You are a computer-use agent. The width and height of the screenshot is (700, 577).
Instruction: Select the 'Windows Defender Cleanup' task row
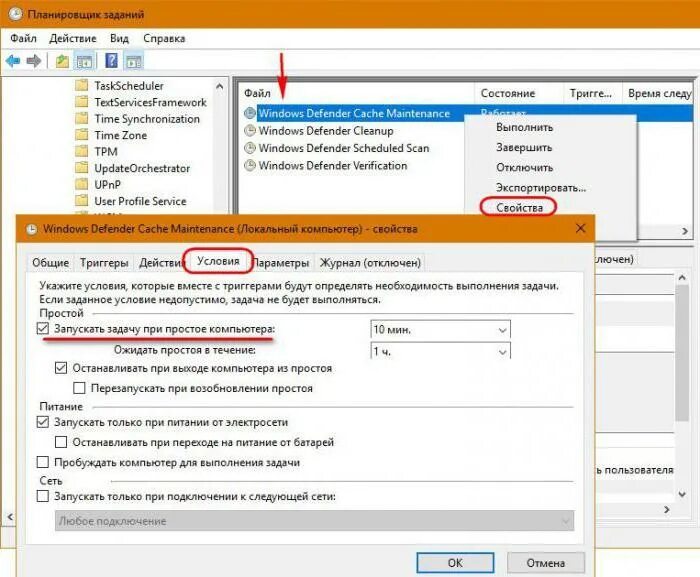[x=326, y=130]
